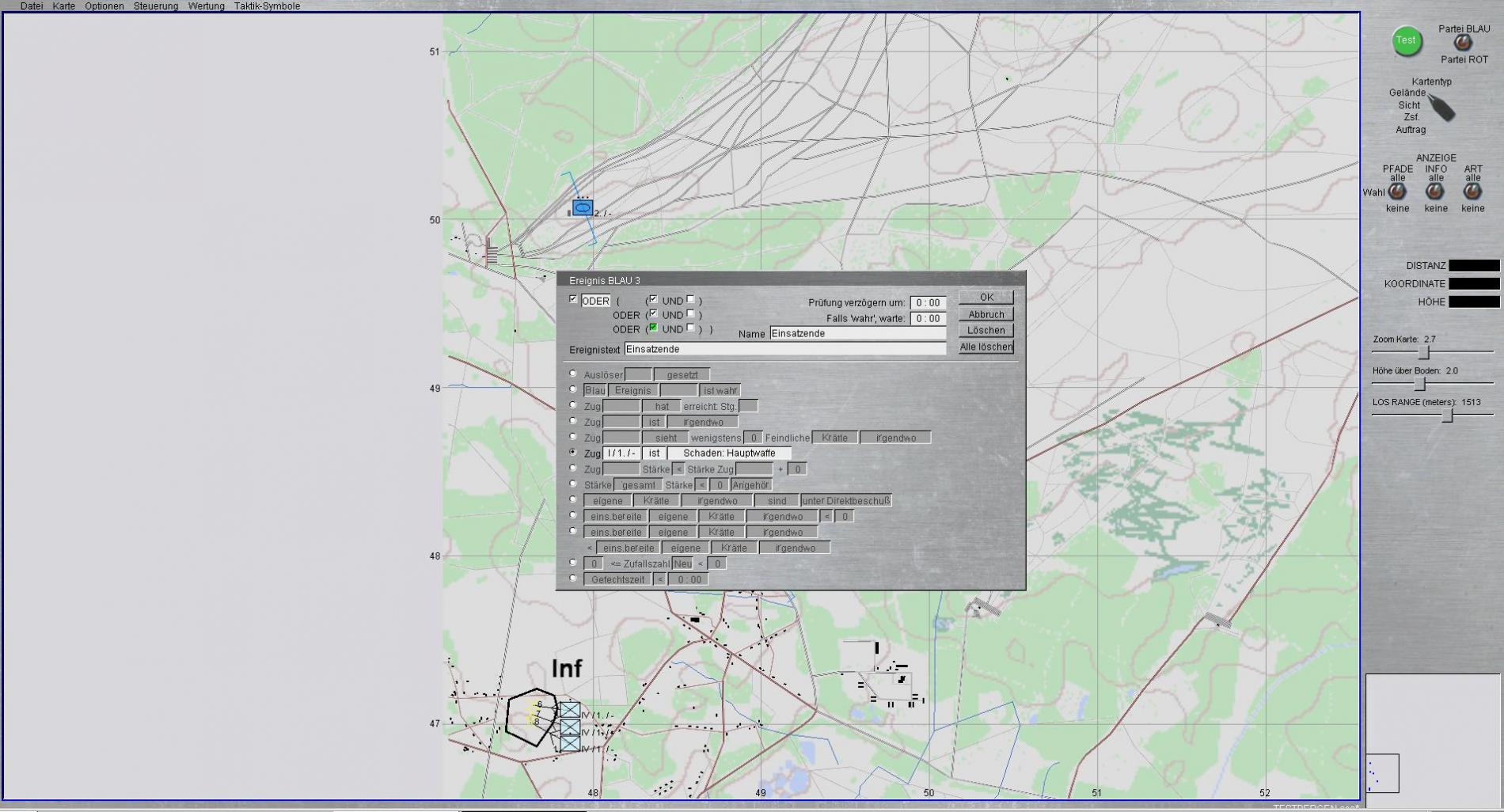1504x812 pixels.
Task: Select the Auslöser gesetzt radio button
Action: coord(573,374)
